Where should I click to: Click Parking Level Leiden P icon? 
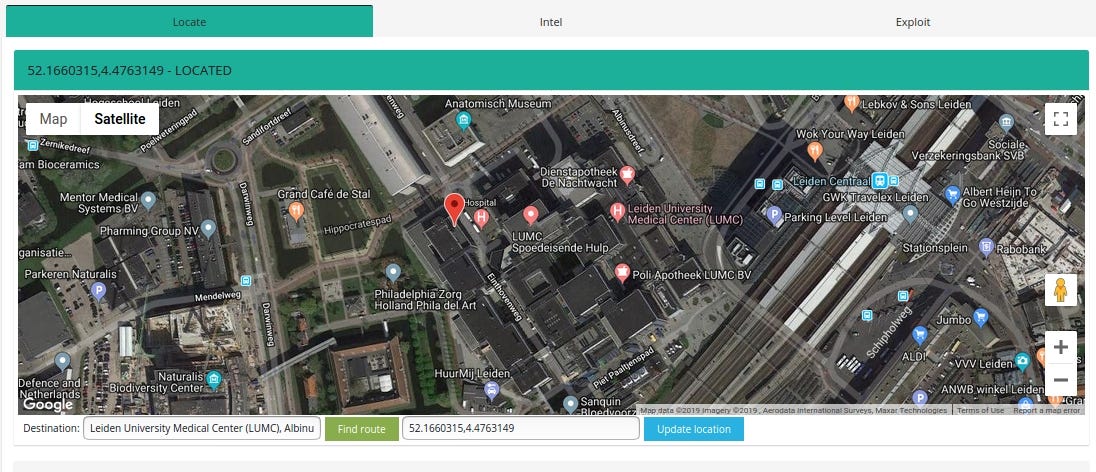point(774,215)
